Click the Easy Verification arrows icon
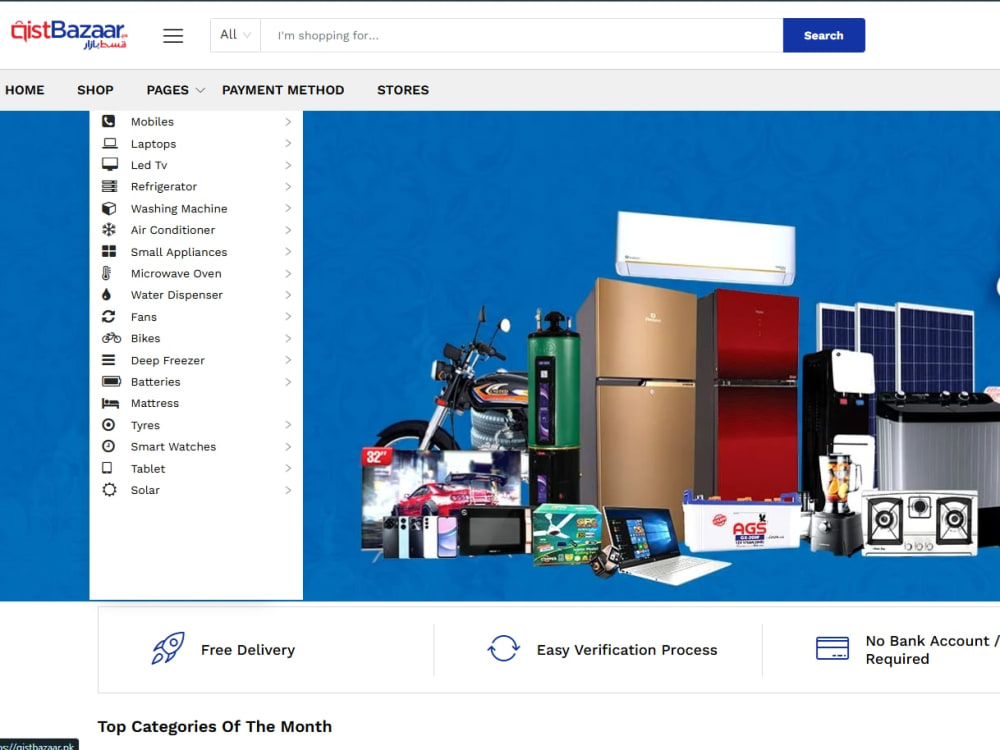Image resolution: width=1000 pixels, height=750 pixels. point(504,648)
